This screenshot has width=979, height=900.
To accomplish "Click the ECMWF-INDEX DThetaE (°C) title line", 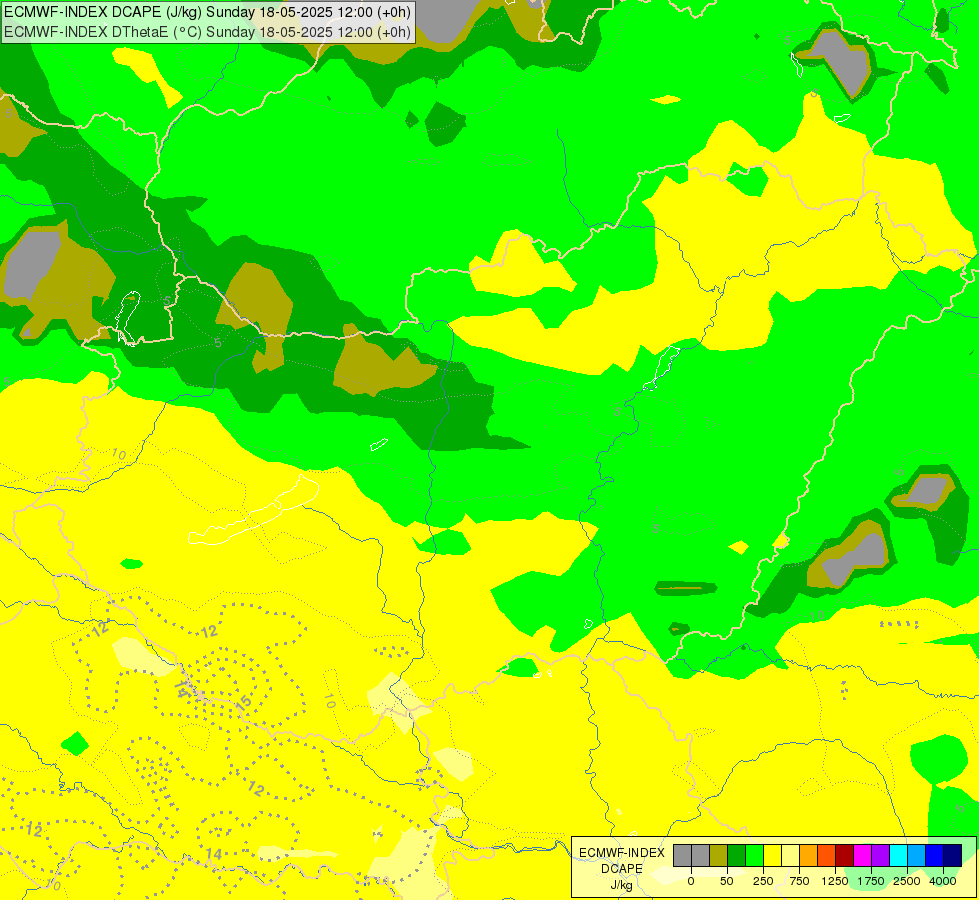I will pyautogui.click(x=207, y=32).
